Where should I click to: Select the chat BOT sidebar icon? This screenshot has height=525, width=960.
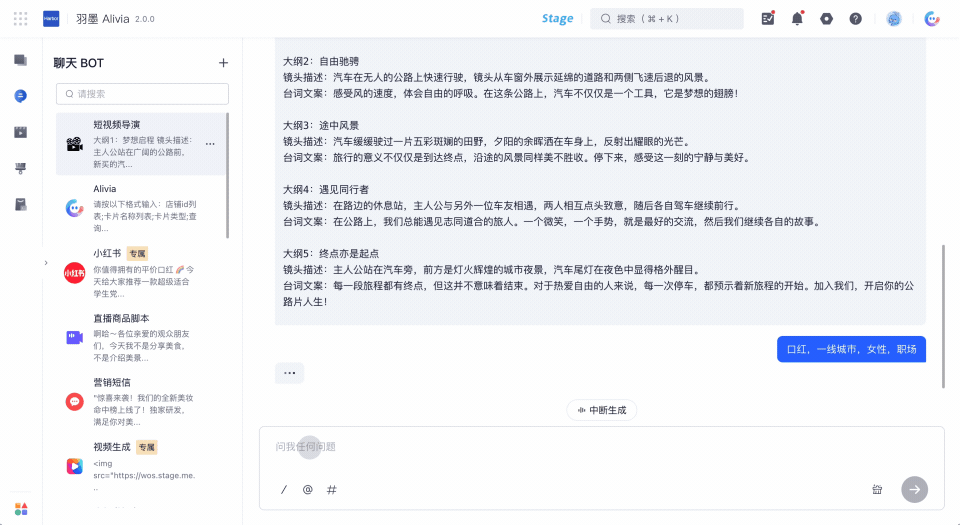tap(20, 96)
